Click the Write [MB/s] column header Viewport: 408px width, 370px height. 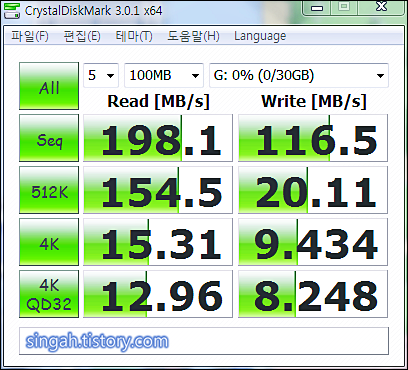click(x=314, y=101)
